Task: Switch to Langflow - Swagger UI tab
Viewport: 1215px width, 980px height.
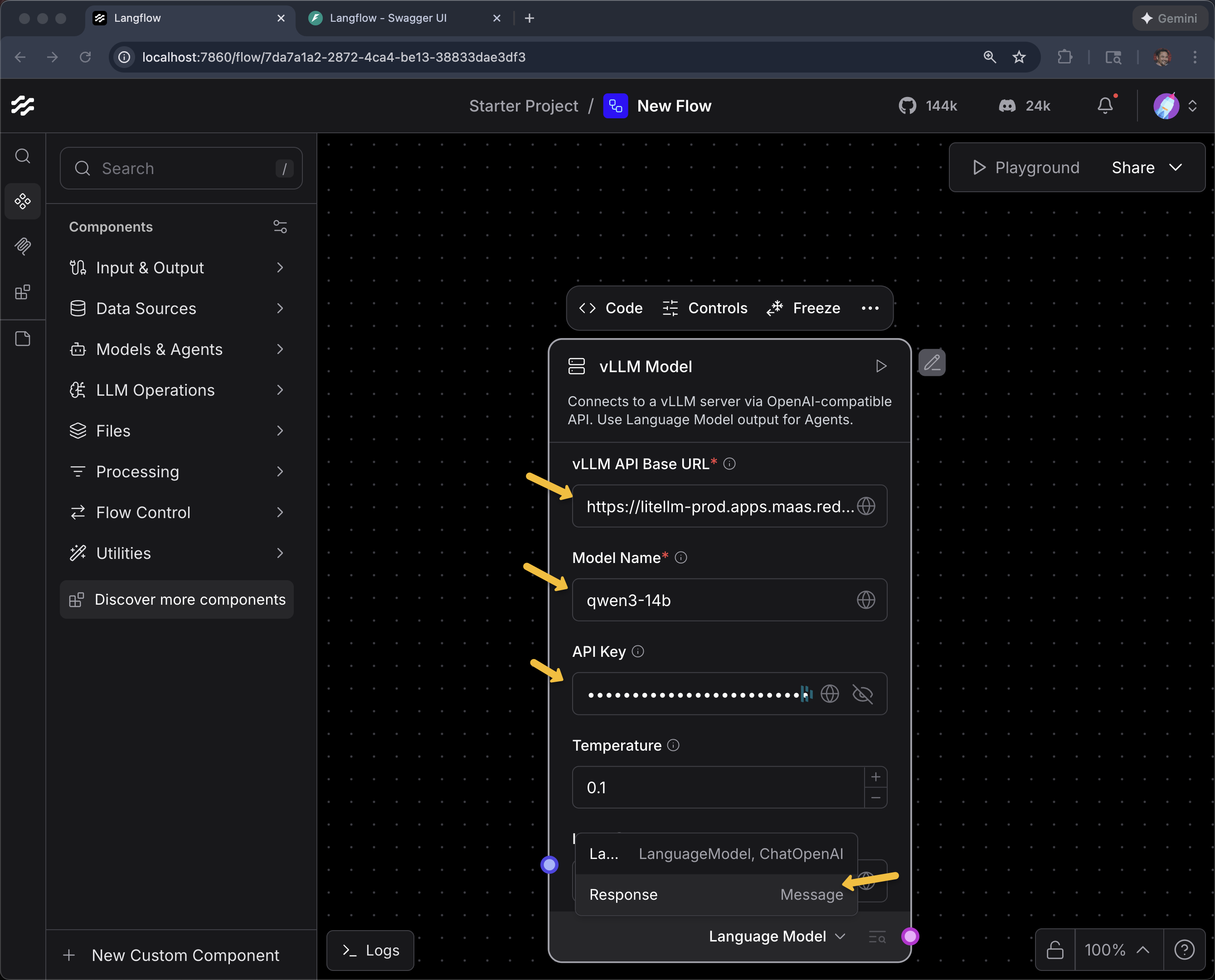Action: pyautogui.click(x=389, y=18)
